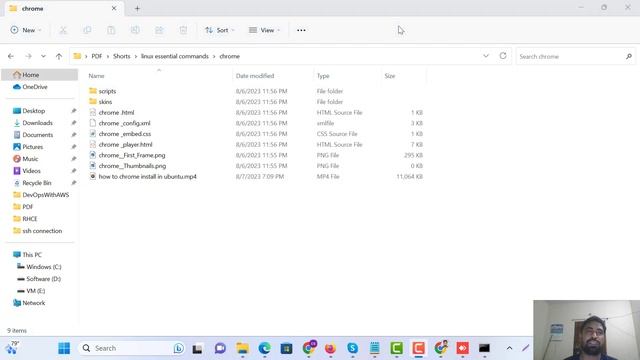640x360 pixels.
Task: Open the New item menu
Action: tap(26, 30)
